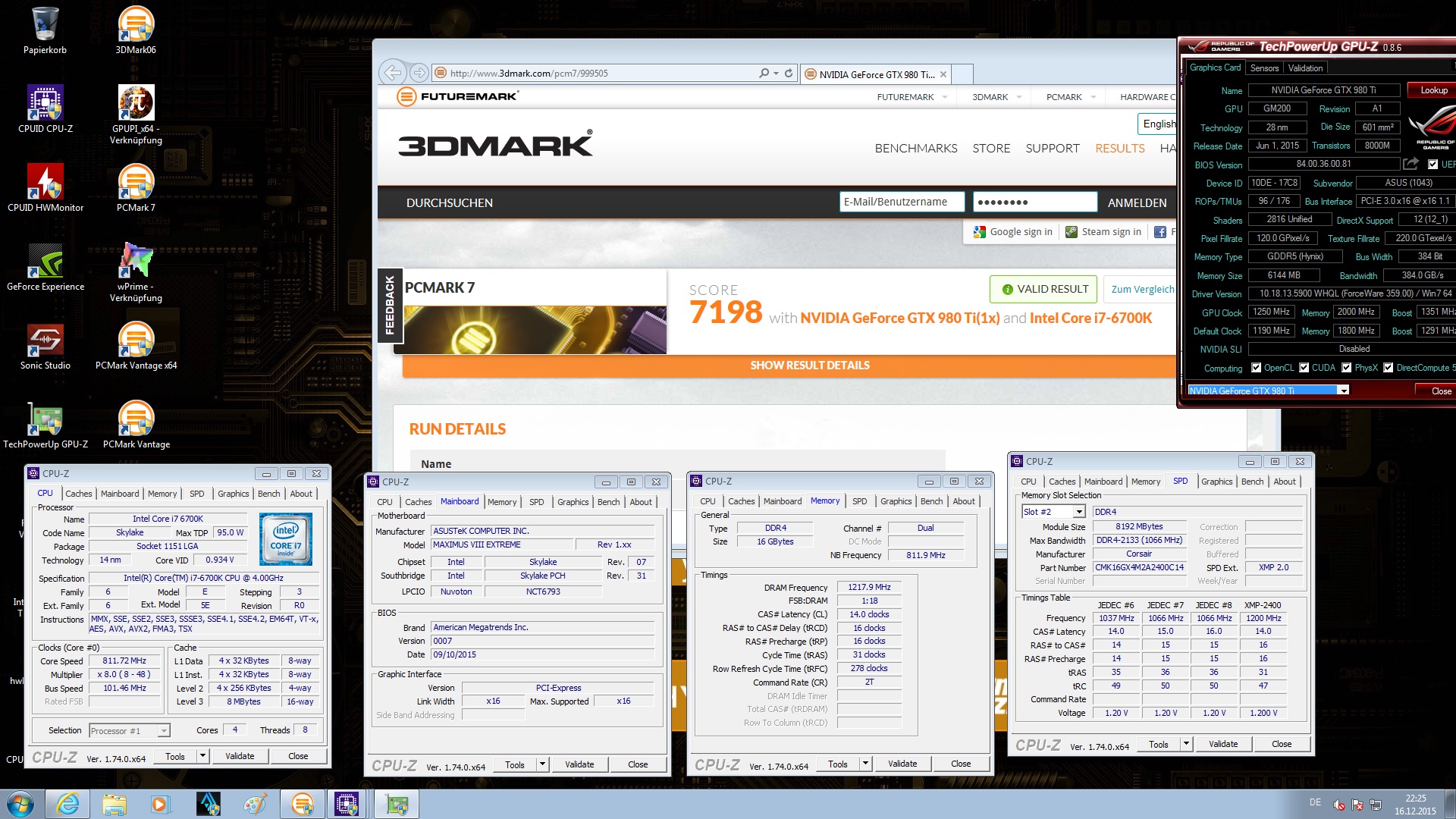Open the BENCHMARKS menu on 3DMark site
Screen dimensions: 1456x819
point(915,149)
